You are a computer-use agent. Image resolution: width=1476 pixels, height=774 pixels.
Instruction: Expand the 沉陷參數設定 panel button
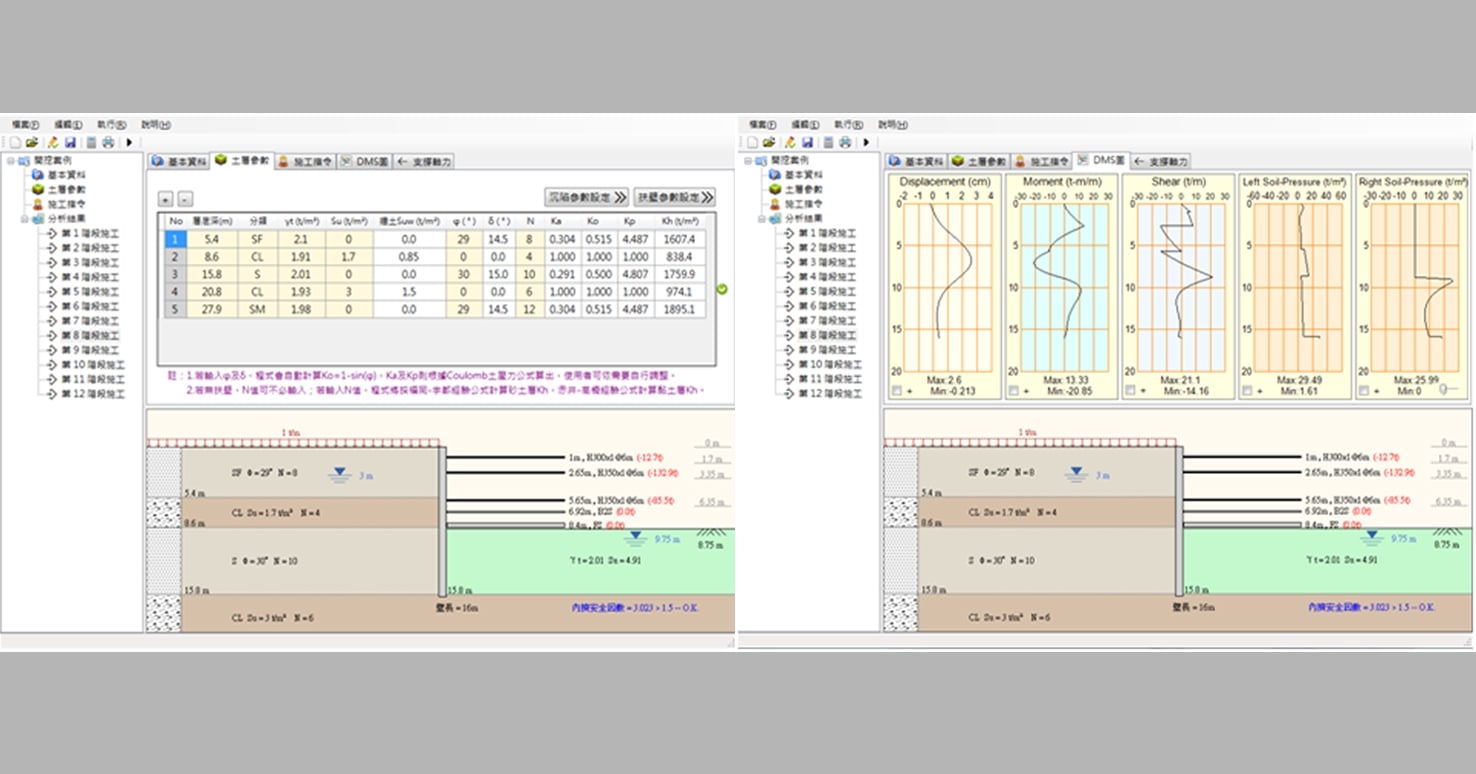click(x=586, y=197)
